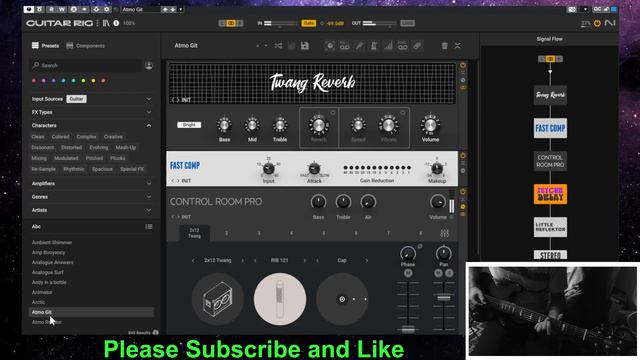This screenshot has width=640, height=360.
Task: Toggle the output Limit button
Action: pyautogui.click(x=407, y=23)
